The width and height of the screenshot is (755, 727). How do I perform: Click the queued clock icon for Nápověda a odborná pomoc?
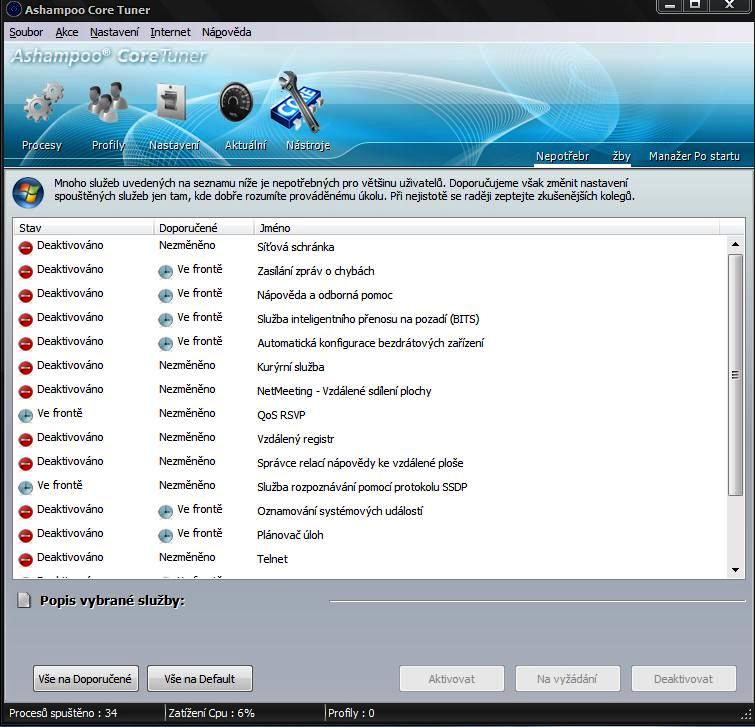pos(165,296)
